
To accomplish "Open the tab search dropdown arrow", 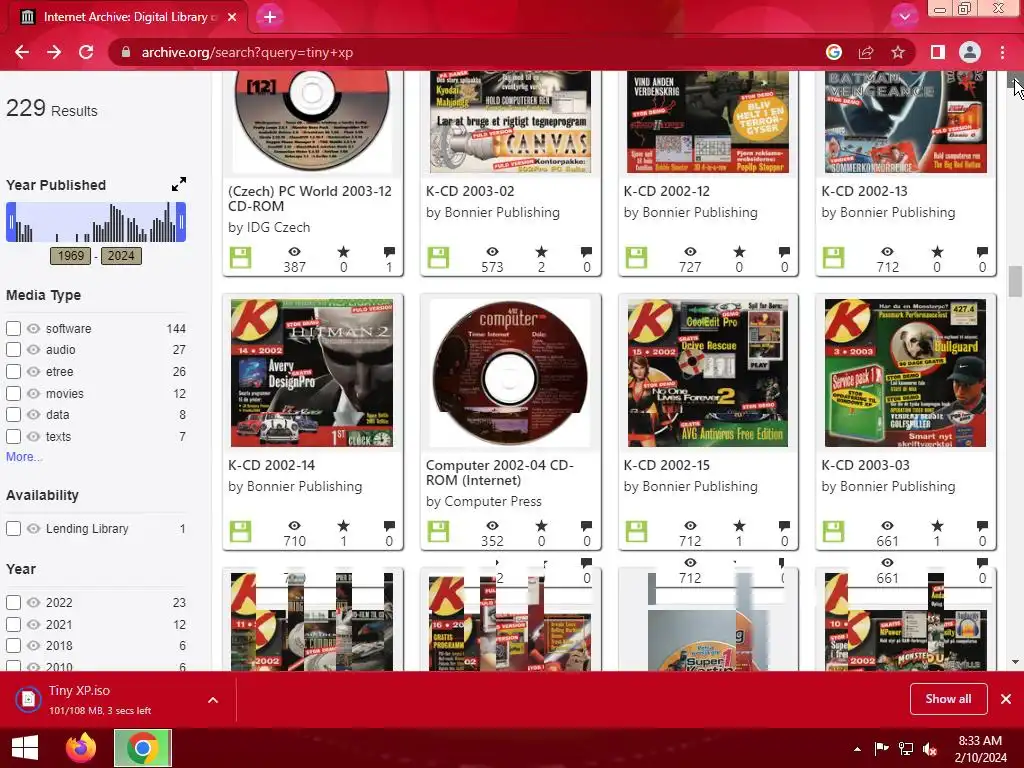I will 904,17.
